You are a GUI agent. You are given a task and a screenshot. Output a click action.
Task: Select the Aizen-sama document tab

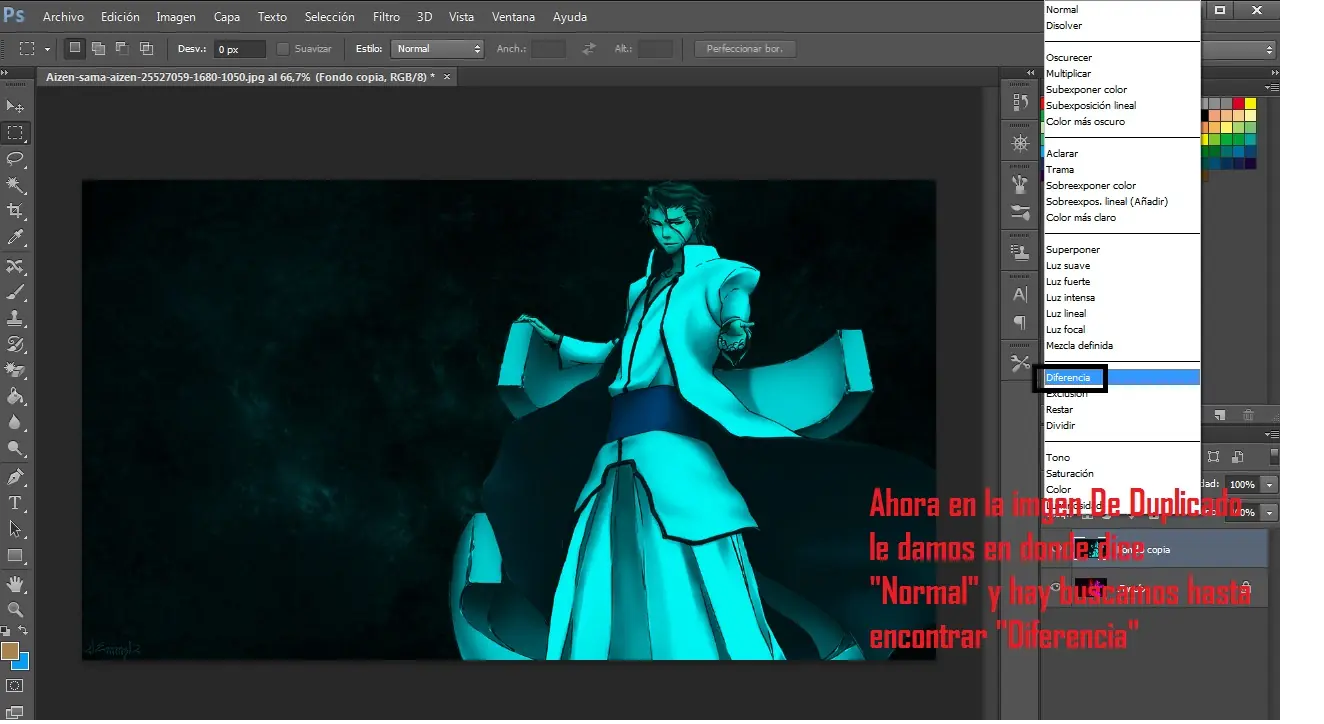tap(246, 76)
